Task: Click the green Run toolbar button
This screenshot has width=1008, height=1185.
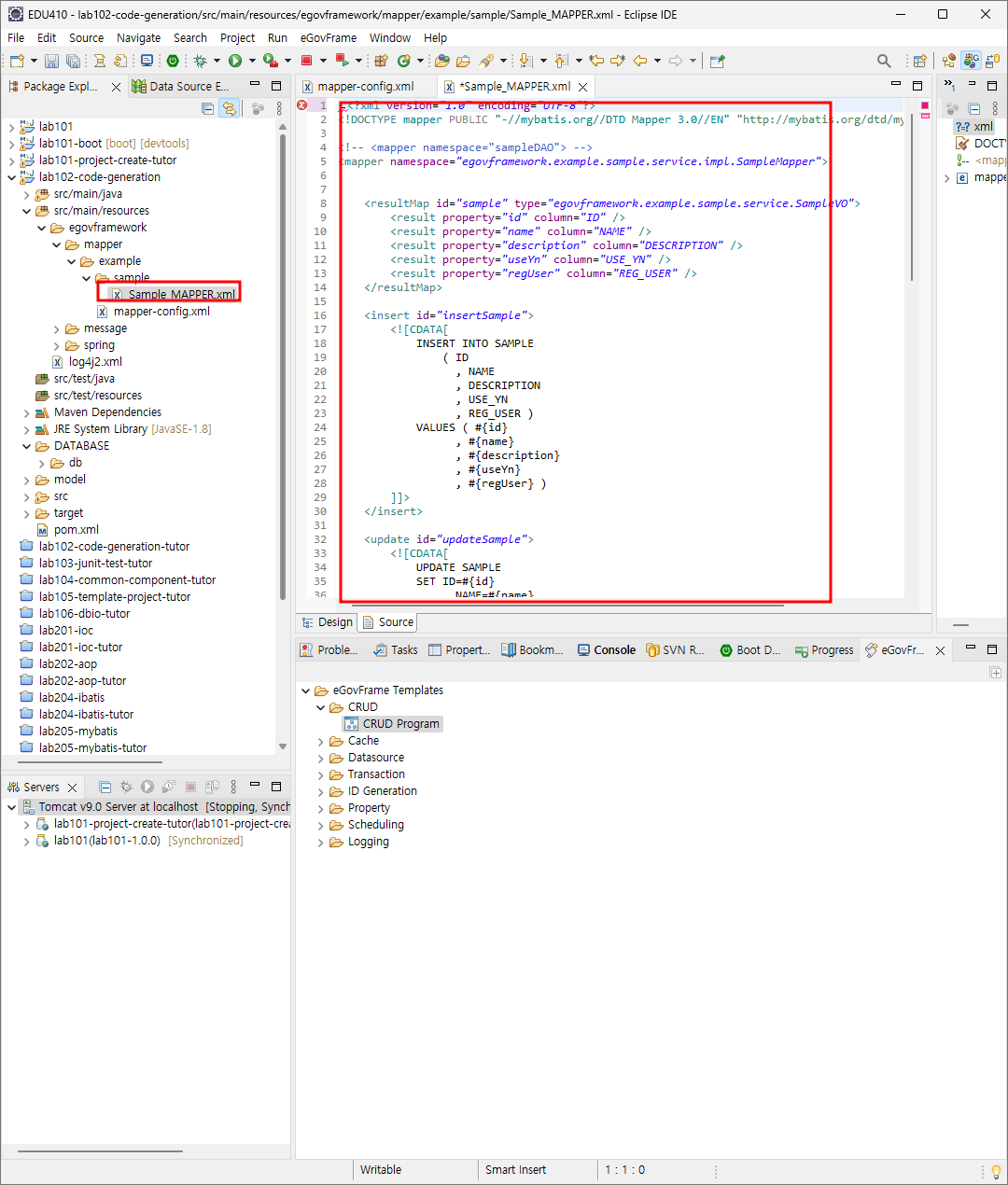Action: [x=235, y=61]
